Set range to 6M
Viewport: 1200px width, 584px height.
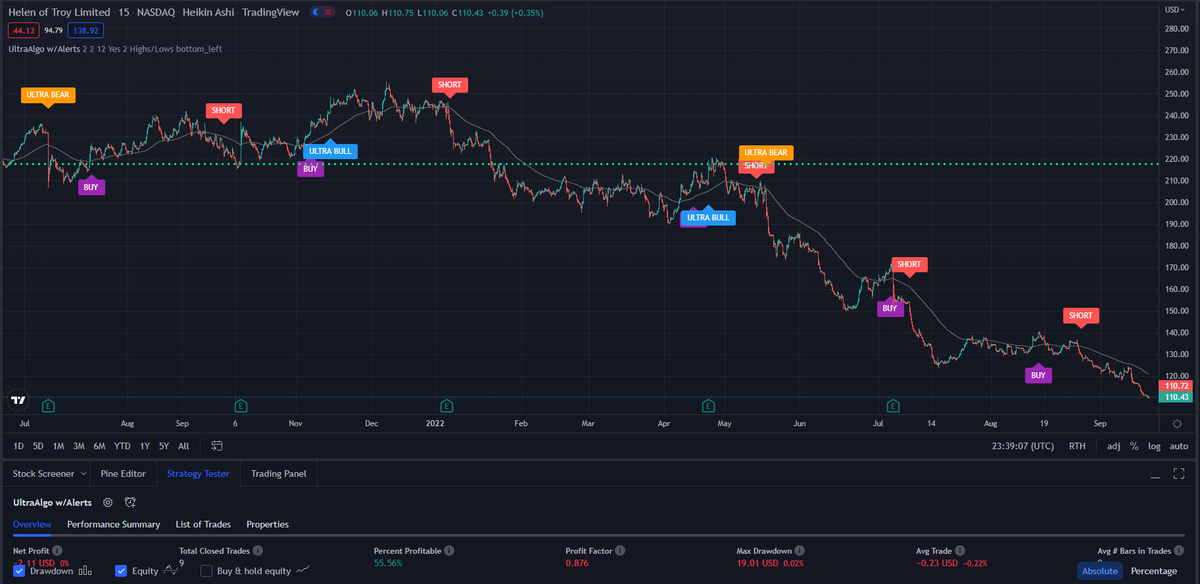pyautogui.click(x=99, y=446)
